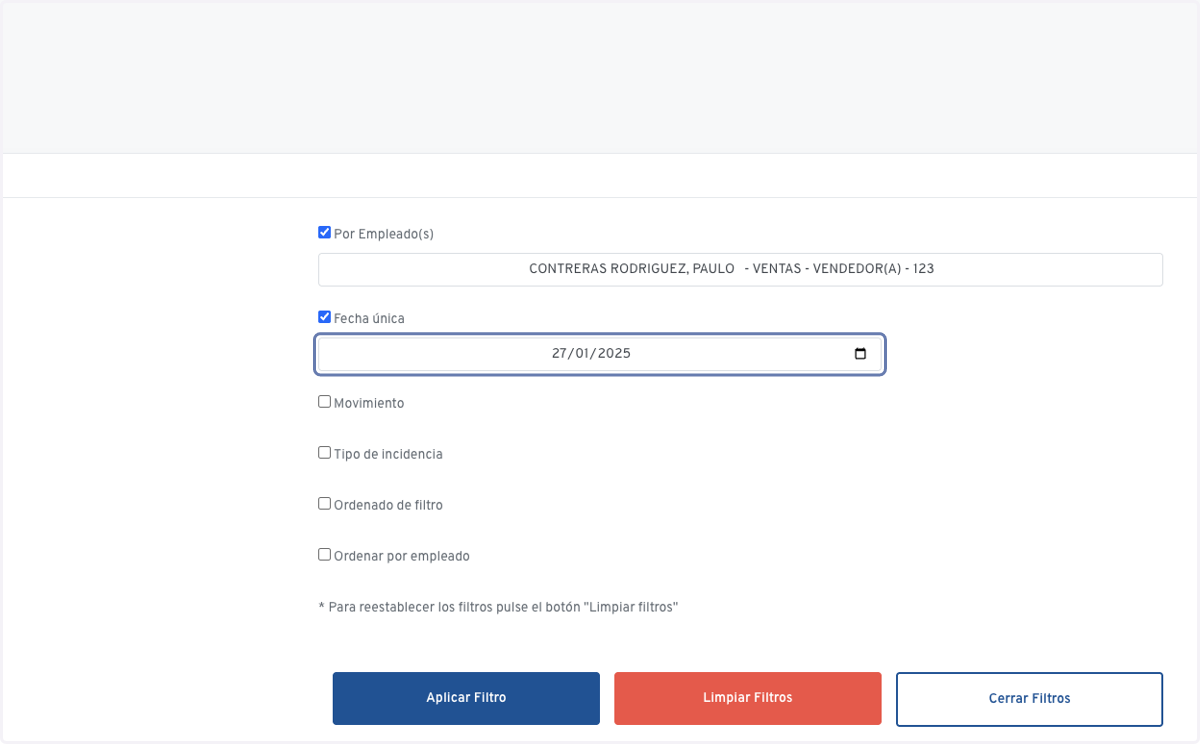Image resolution: width=1200 pixels, height=744 pixels.
Task: Click the Cerrar Filtros button
Action: pyautogui.click(x=1030, y=698)
